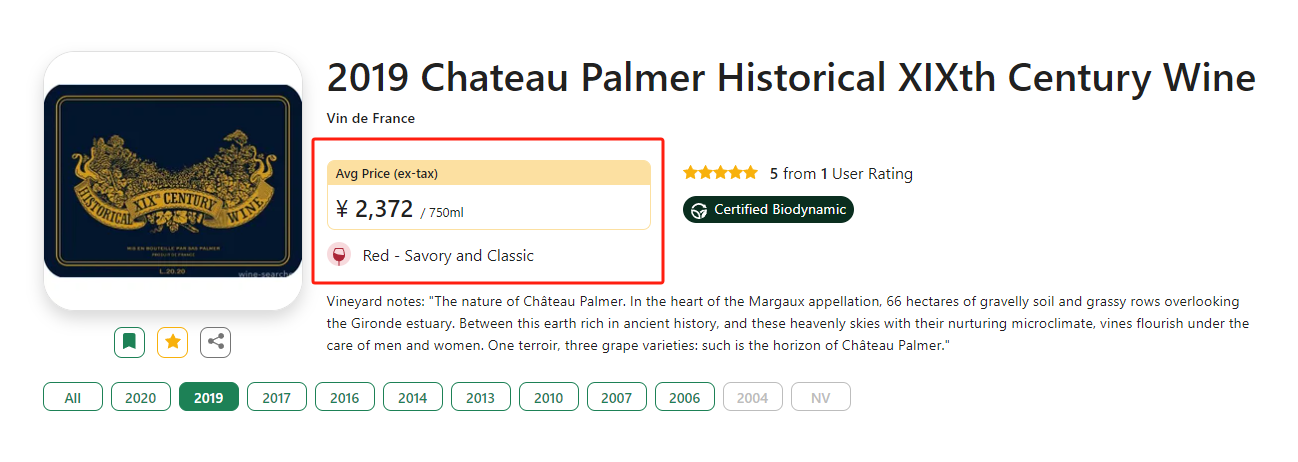The image size is (1298, 462).
Task: Click the five-star rating stars
Action: click(720, 173)
